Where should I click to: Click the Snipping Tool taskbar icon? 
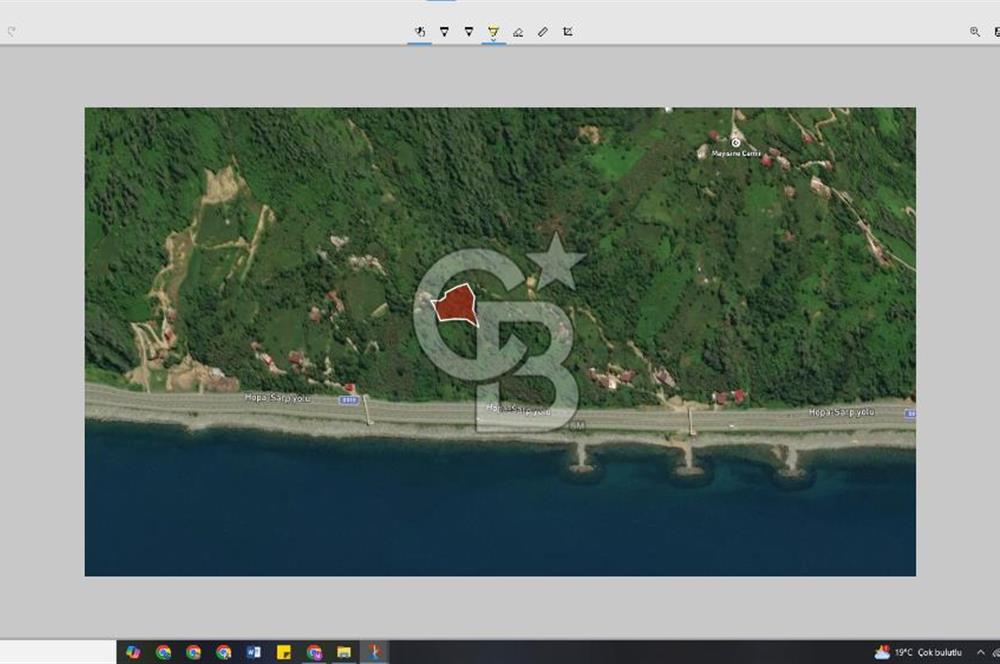coord(374,652)
